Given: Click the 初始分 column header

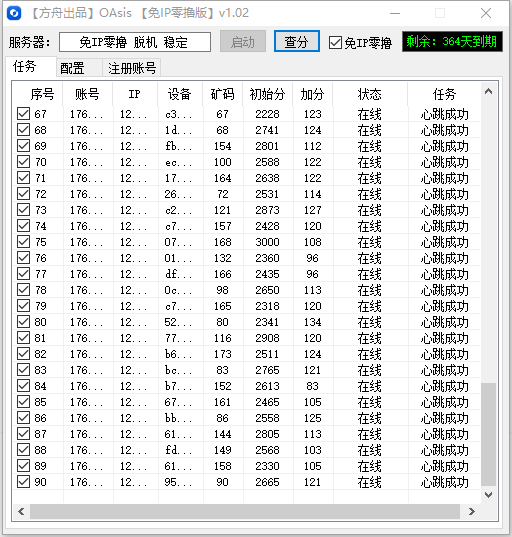Looking at the screenshot, I should (267, 94).
